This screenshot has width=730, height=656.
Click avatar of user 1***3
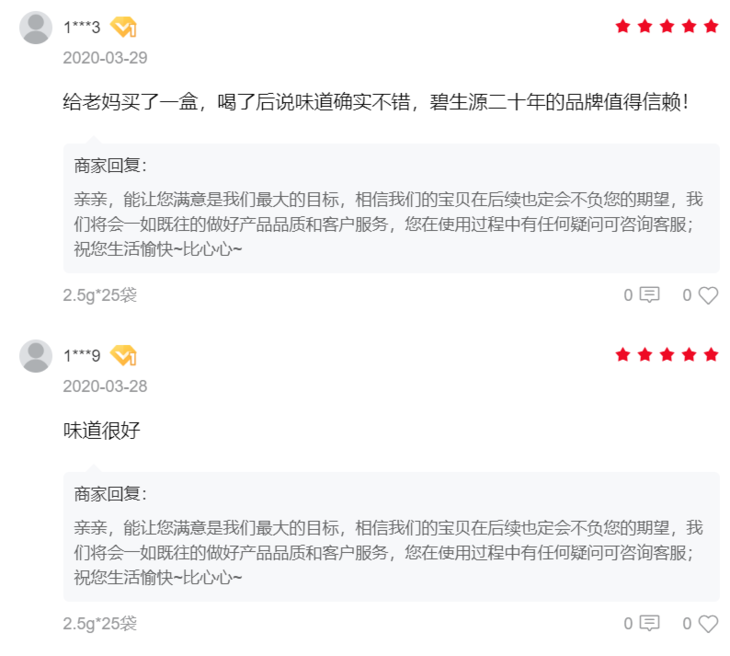click(x=36, y=27)
